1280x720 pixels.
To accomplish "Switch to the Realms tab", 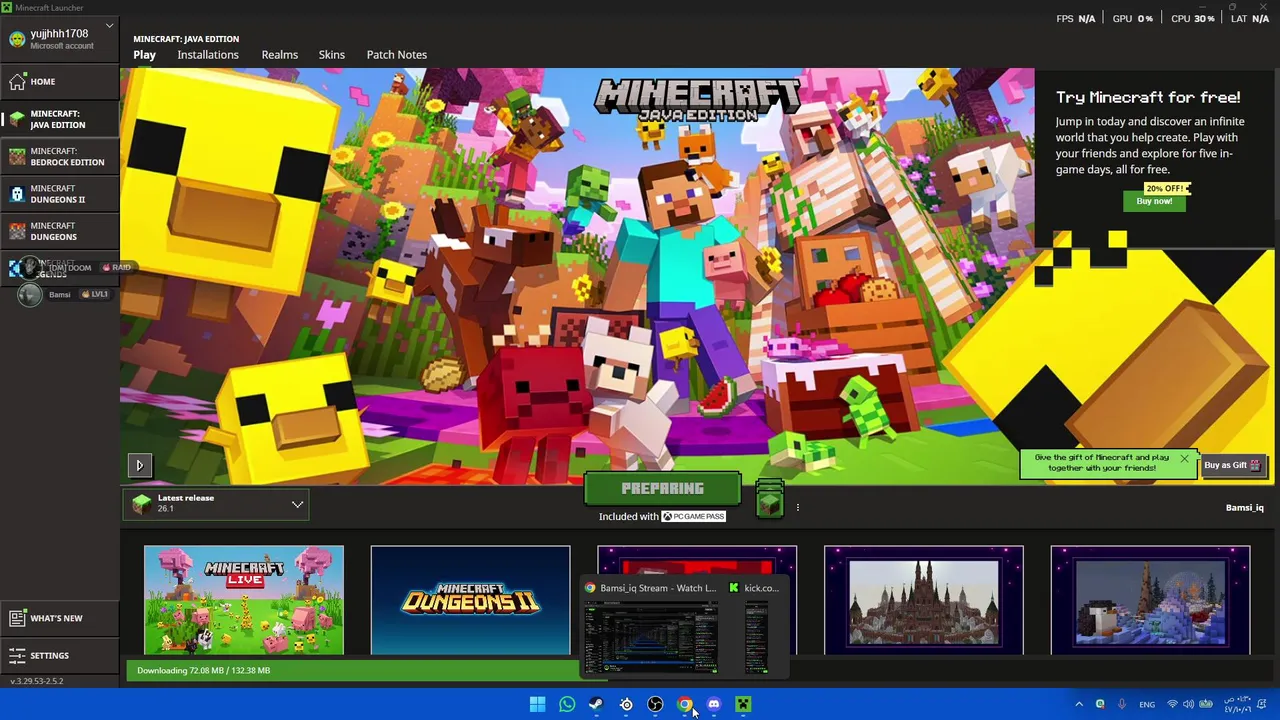I will coord(279,55).
